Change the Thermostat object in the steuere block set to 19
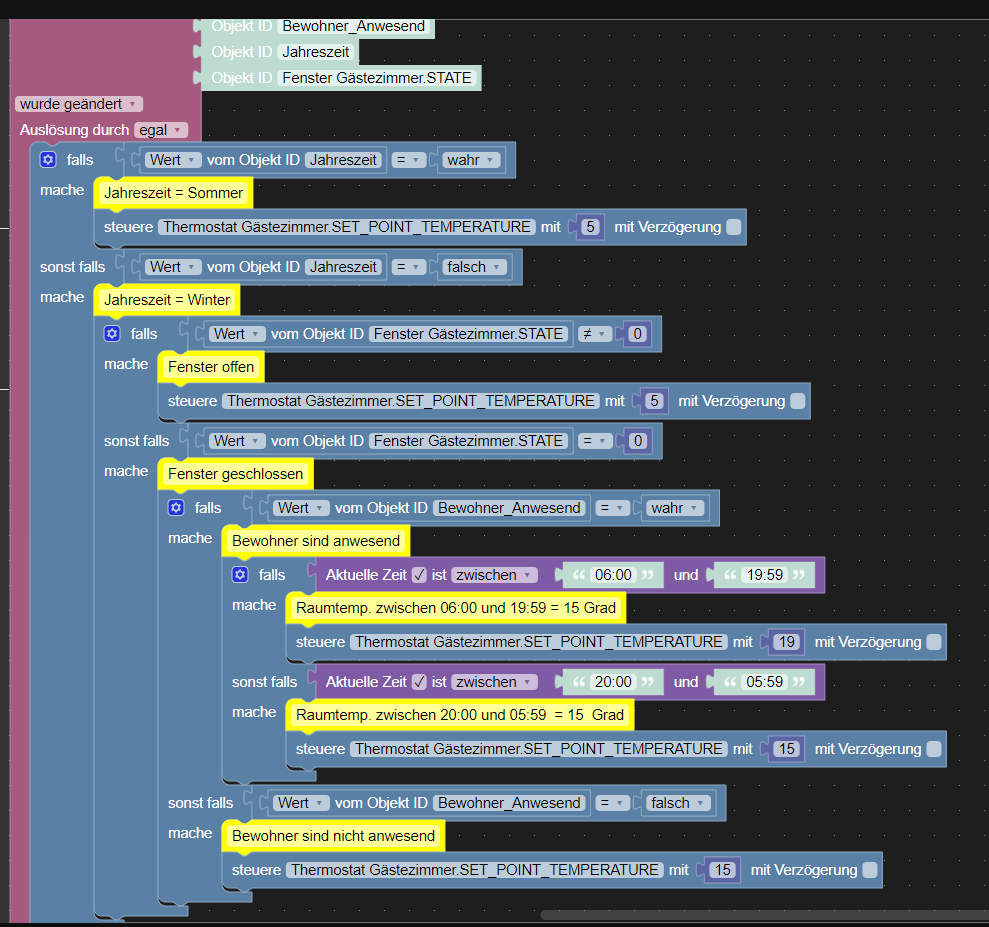The height and width of the screenshot is (927, 989). pyautogui.click(x=539, y=642)
